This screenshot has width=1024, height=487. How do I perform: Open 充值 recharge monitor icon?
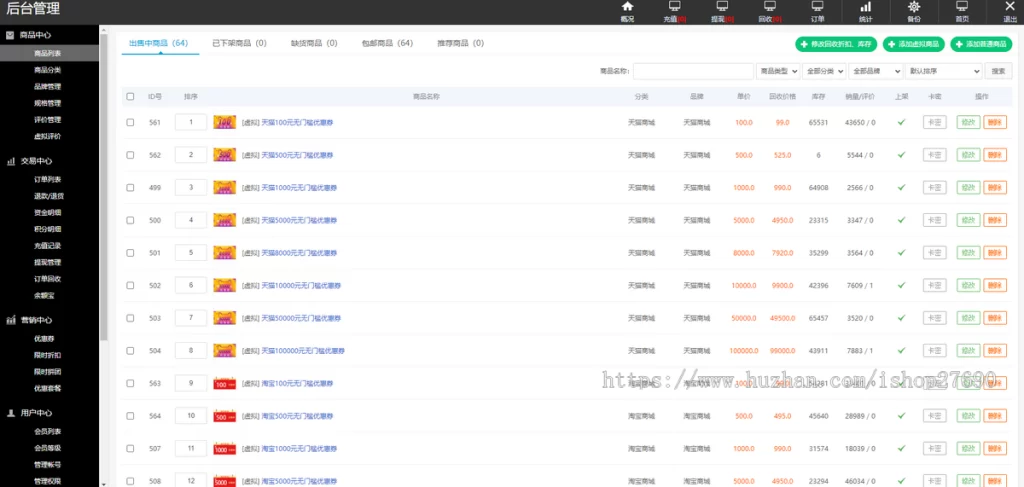pyautogui.click(x=674, y=8)
